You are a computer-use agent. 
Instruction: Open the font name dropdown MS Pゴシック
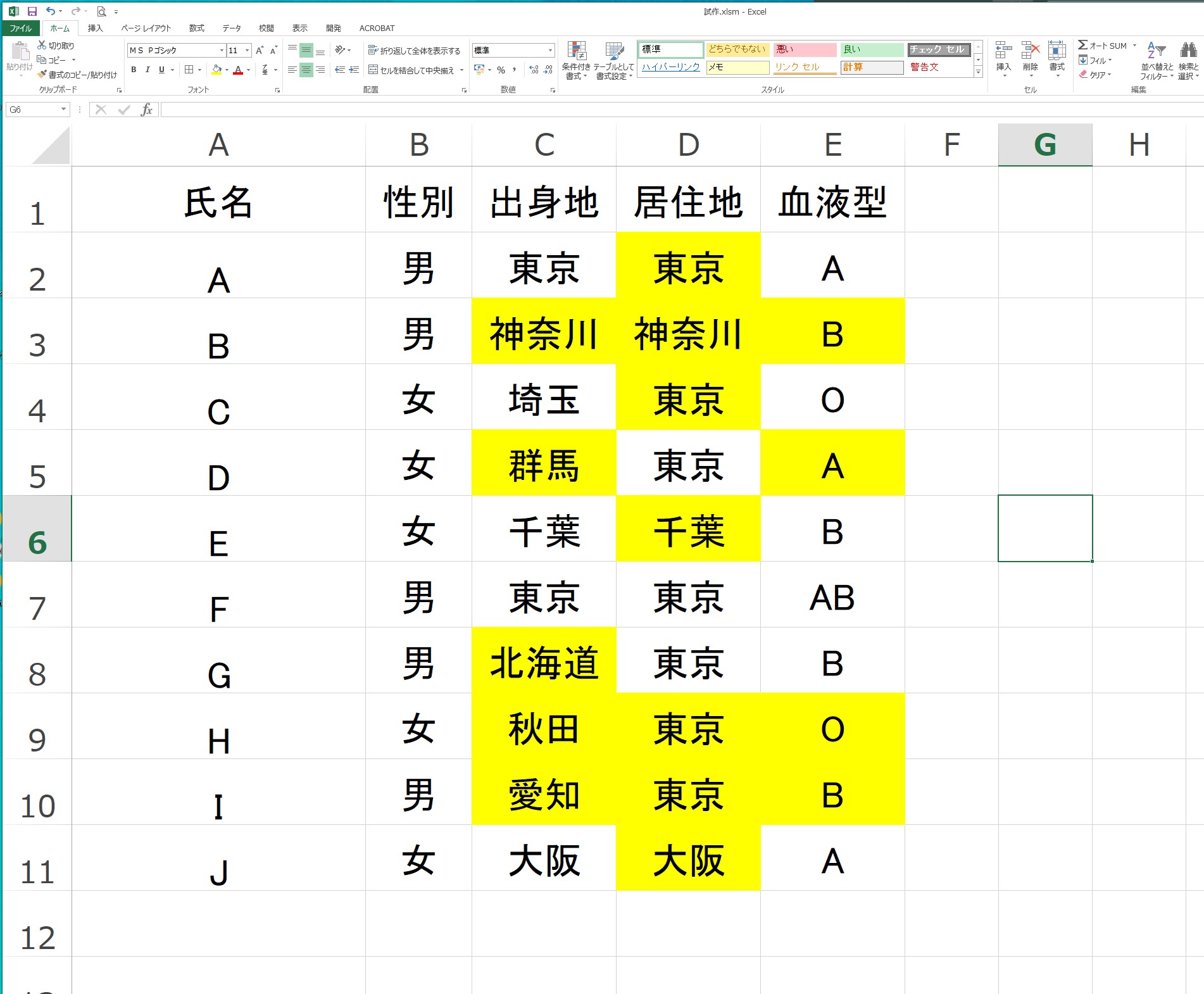click(222, 51)
